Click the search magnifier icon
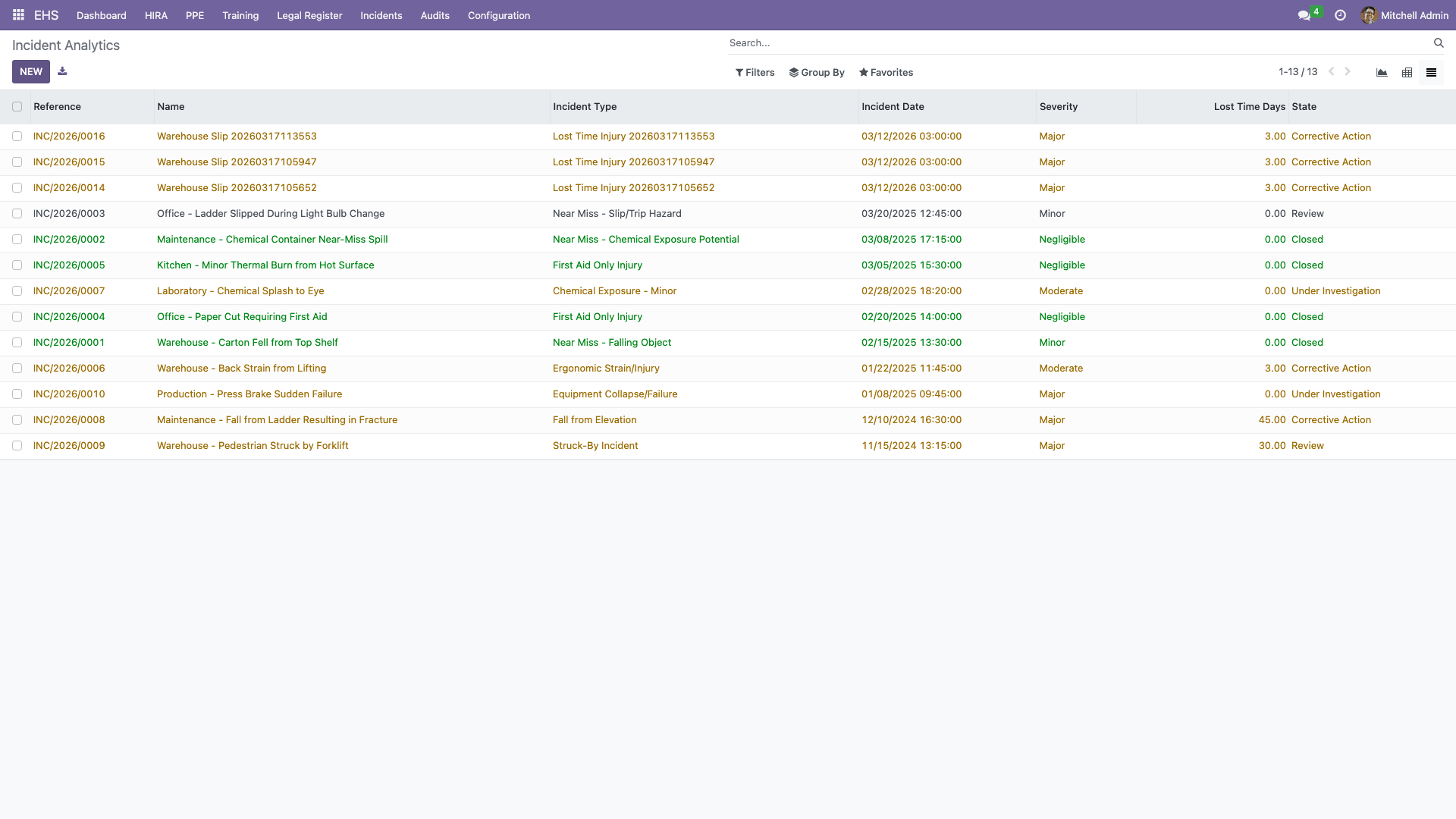The height and width of the screenshot is (819, 1456). (x=1439, y=42)
